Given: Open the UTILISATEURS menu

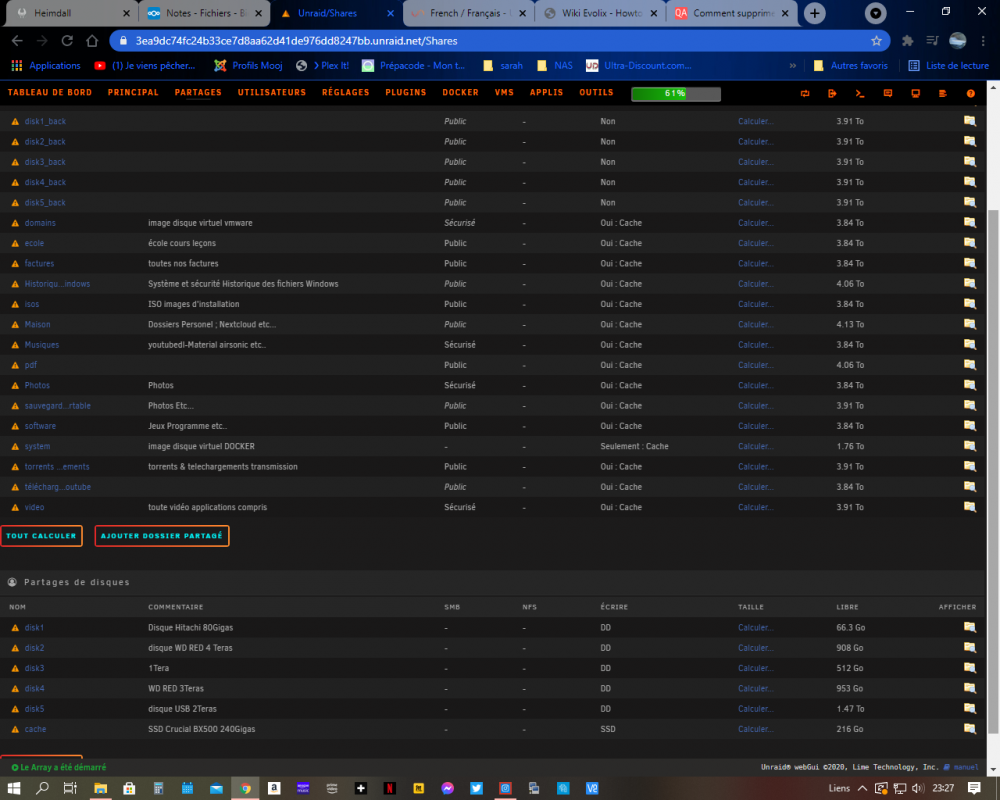Looking at the screenshot, I should point(272,93).
